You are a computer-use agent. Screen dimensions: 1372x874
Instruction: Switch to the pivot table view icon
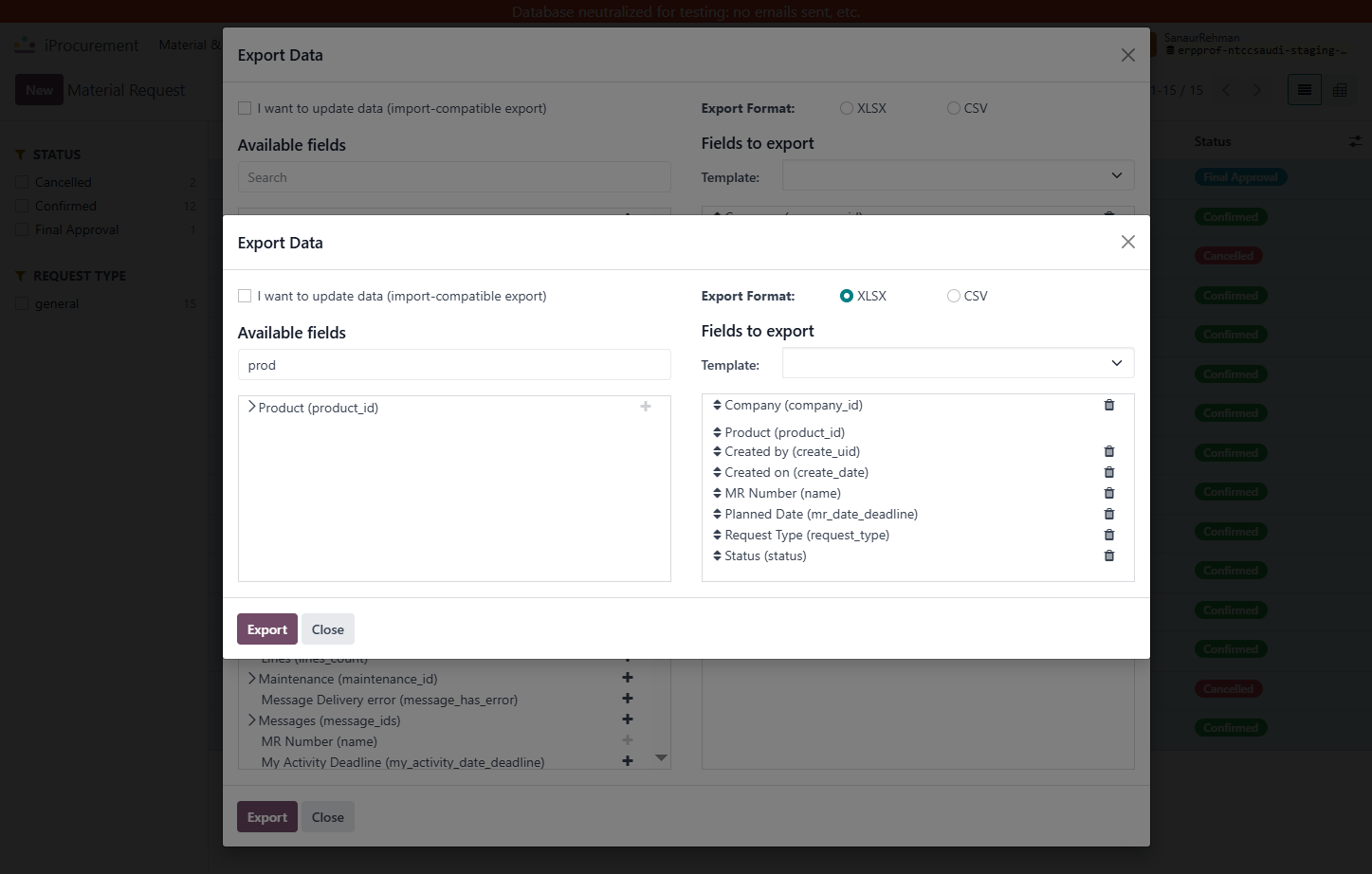(x=1340, y=90)
